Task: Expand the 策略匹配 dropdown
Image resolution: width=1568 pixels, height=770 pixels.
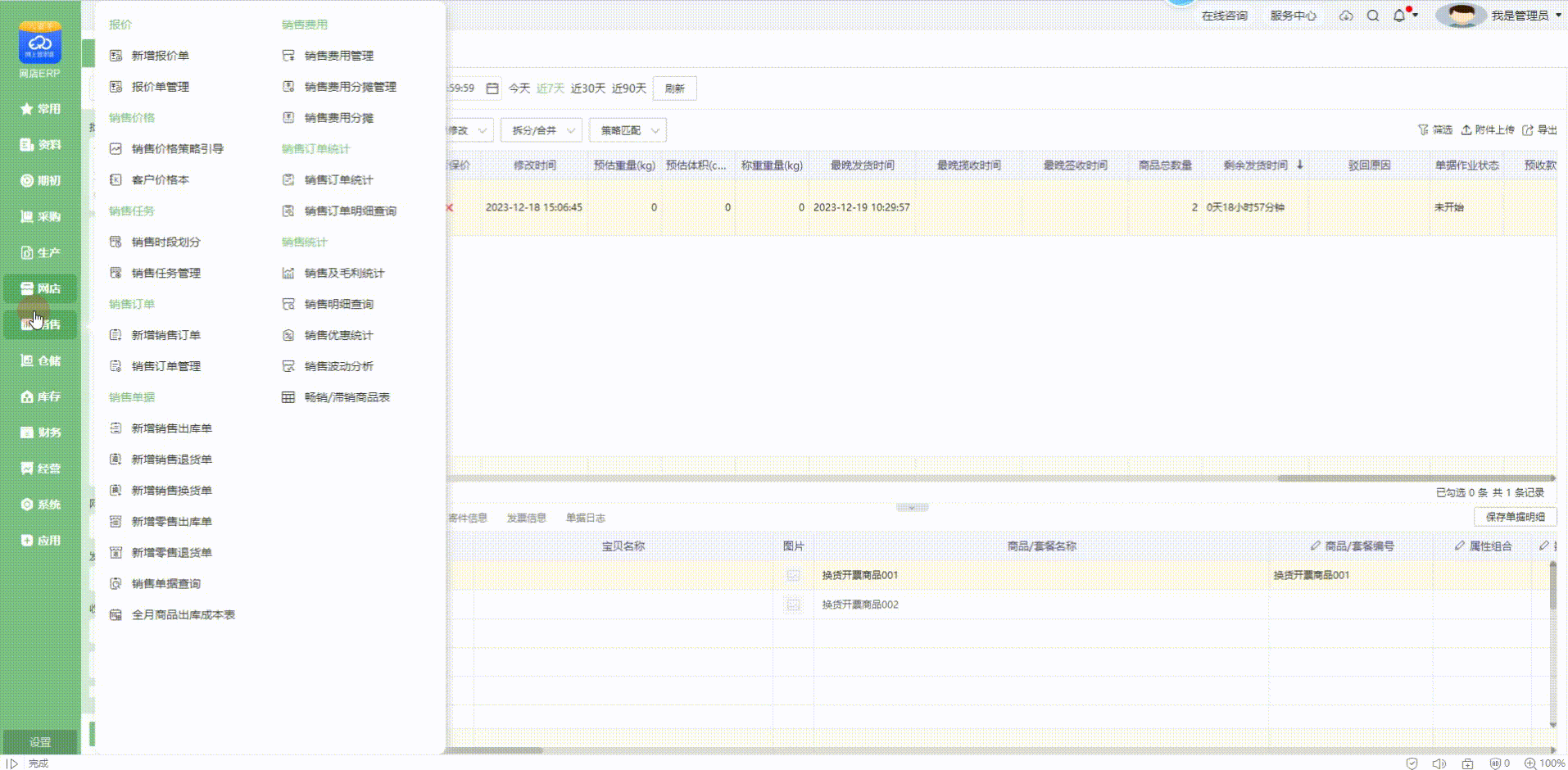Action: [x=628, y=130]
